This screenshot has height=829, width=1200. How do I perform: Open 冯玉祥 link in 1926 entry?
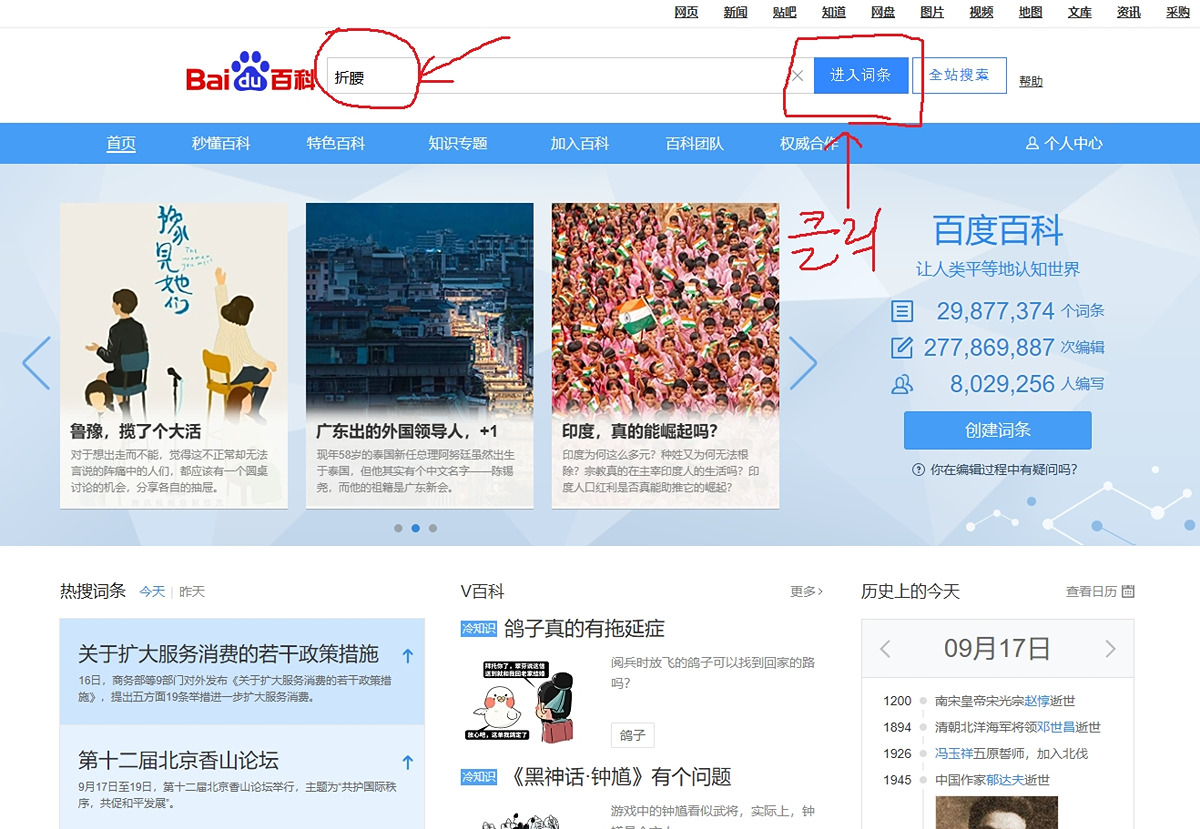coord(954,753)
